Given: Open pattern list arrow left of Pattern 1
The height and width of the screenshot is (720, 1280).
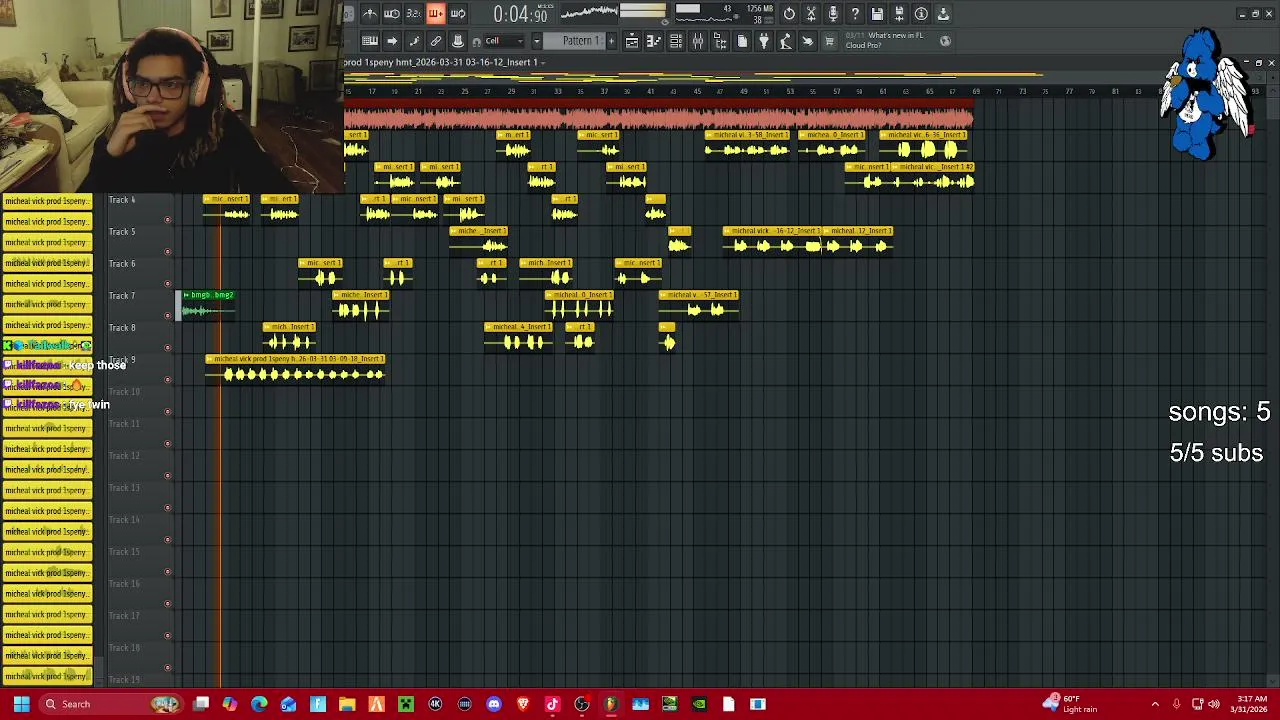Looking at the screenshot, I should pos(537,41).
